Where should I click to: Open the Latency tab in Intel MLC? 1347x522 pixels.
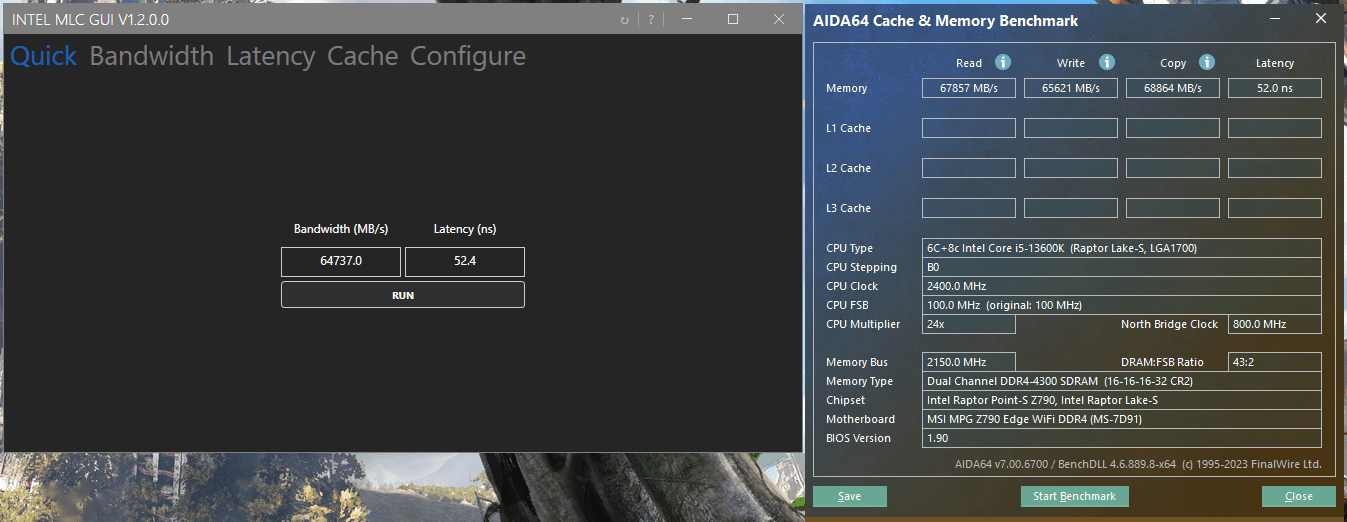click(271, 56)
